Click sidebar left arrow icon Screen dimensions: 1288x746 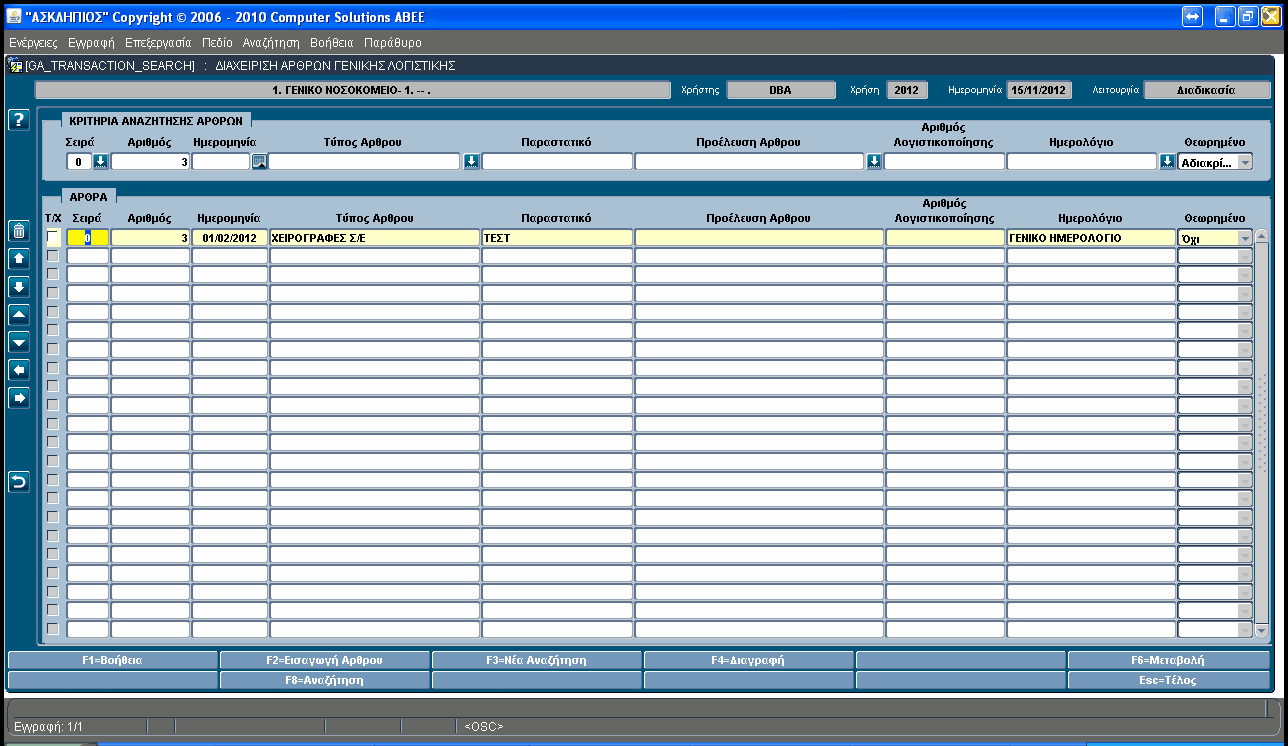pyautogui.click(x=18, y=370)
